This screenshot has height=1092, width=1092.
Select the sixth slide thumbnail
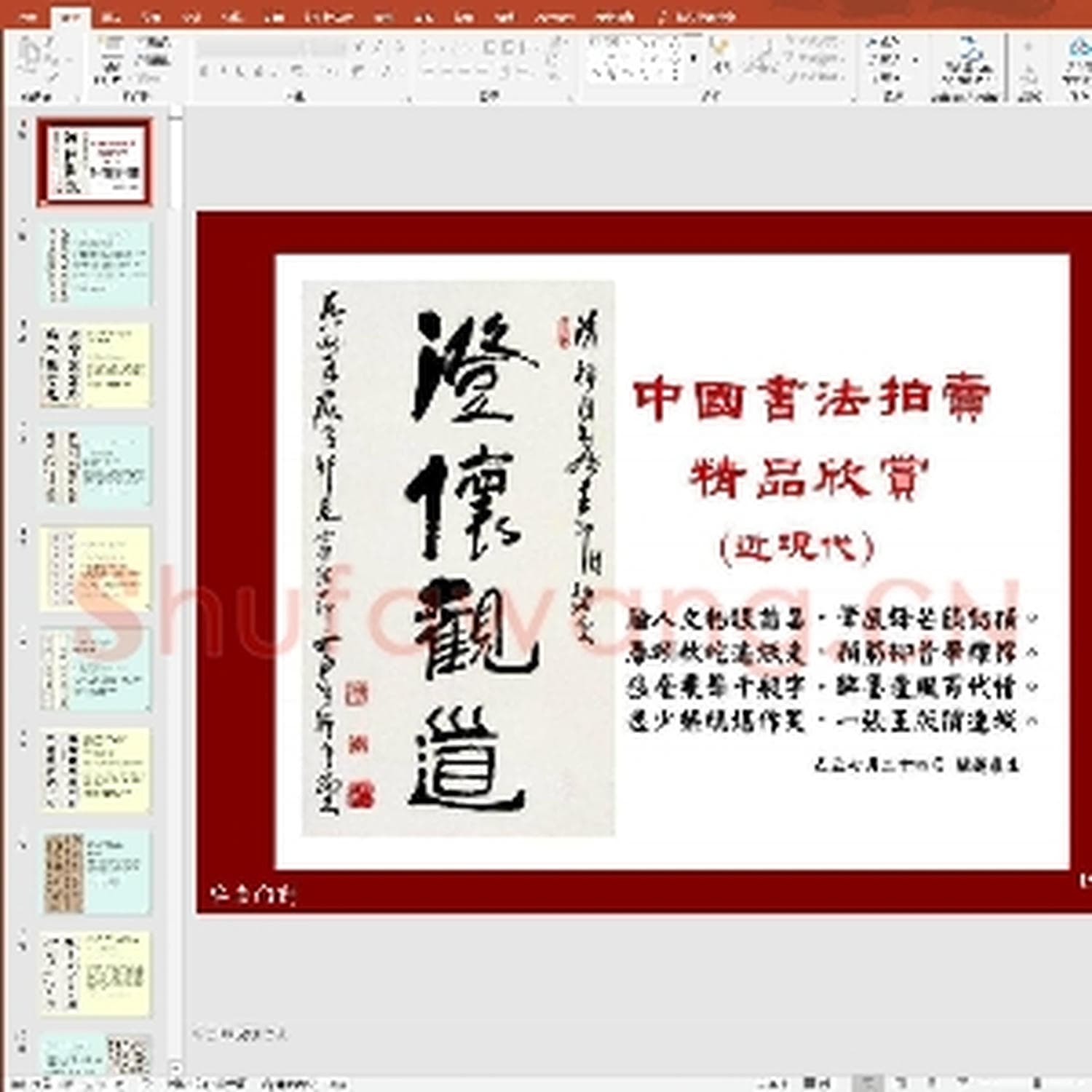point(95,670)
